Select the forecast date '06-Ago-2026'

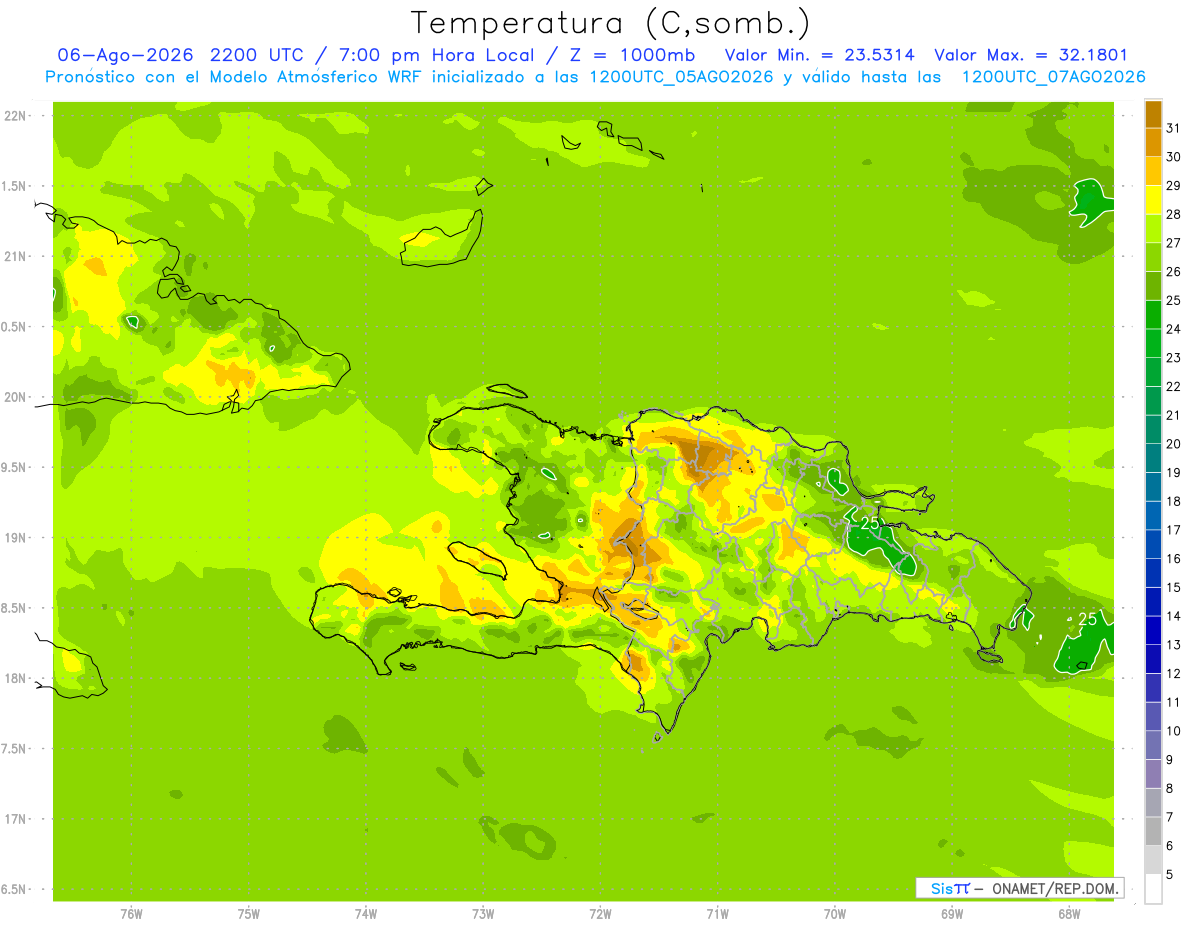(x=125, y=55)
